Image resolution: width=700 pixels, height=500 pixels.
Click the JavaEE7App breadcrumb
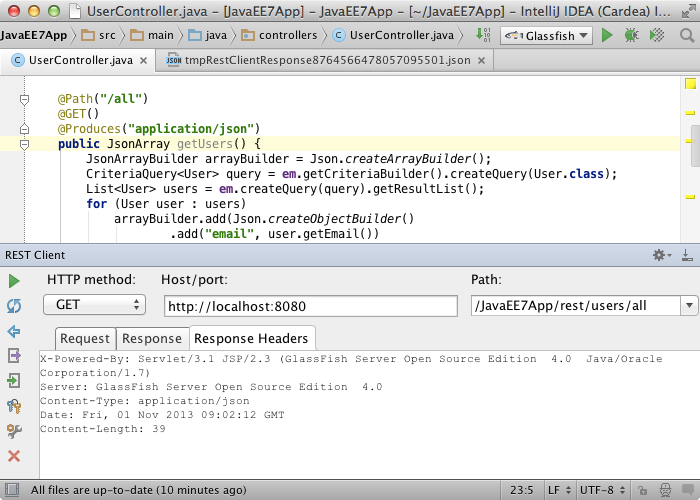[34, 35]
